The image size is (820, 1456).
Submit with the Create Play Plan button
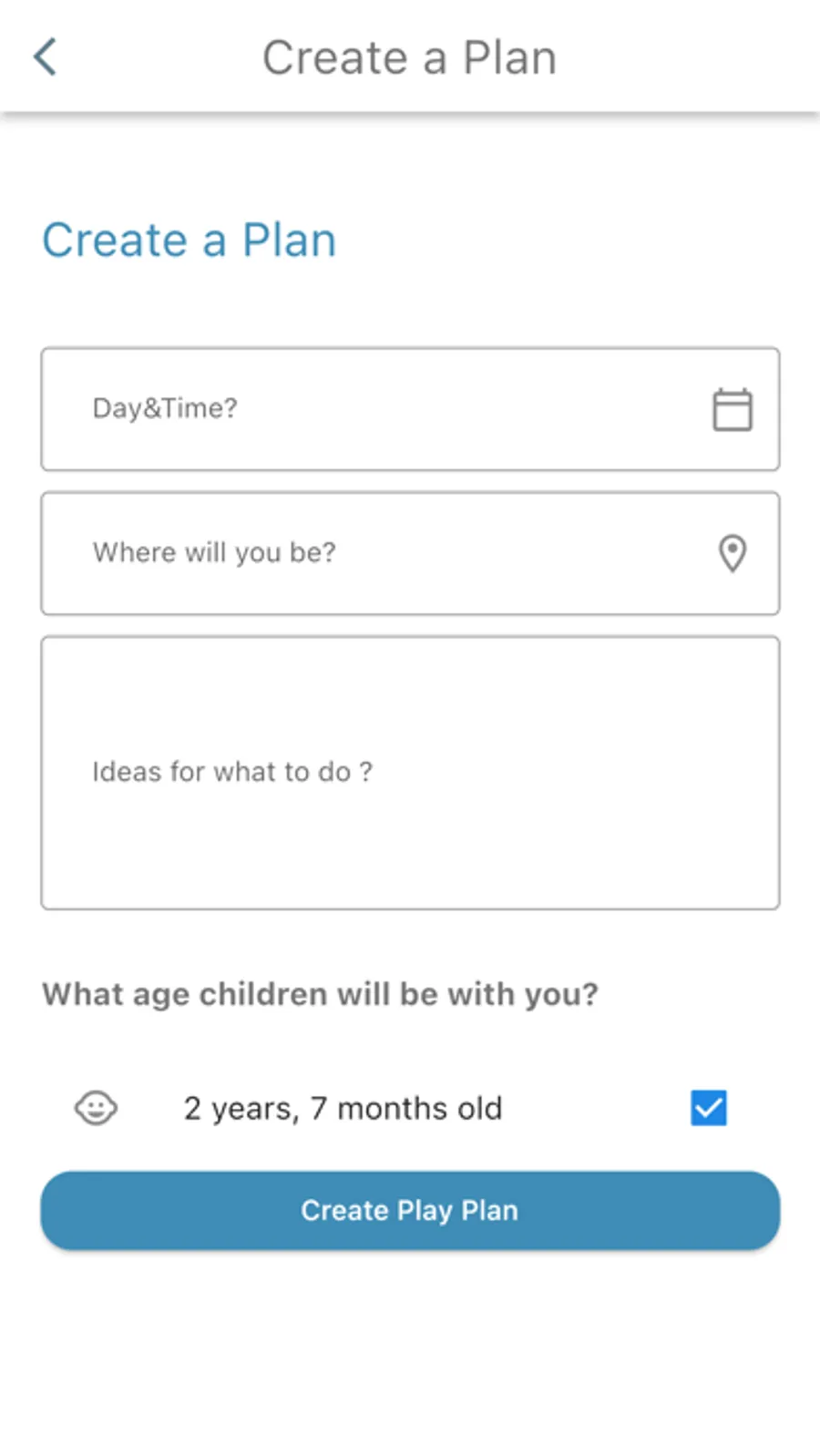410,1210
